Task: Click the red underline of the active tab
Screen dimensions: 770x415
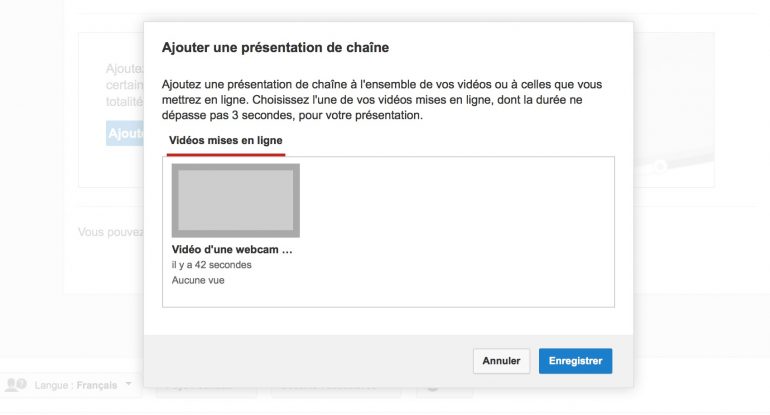Action: coord(225,154)
